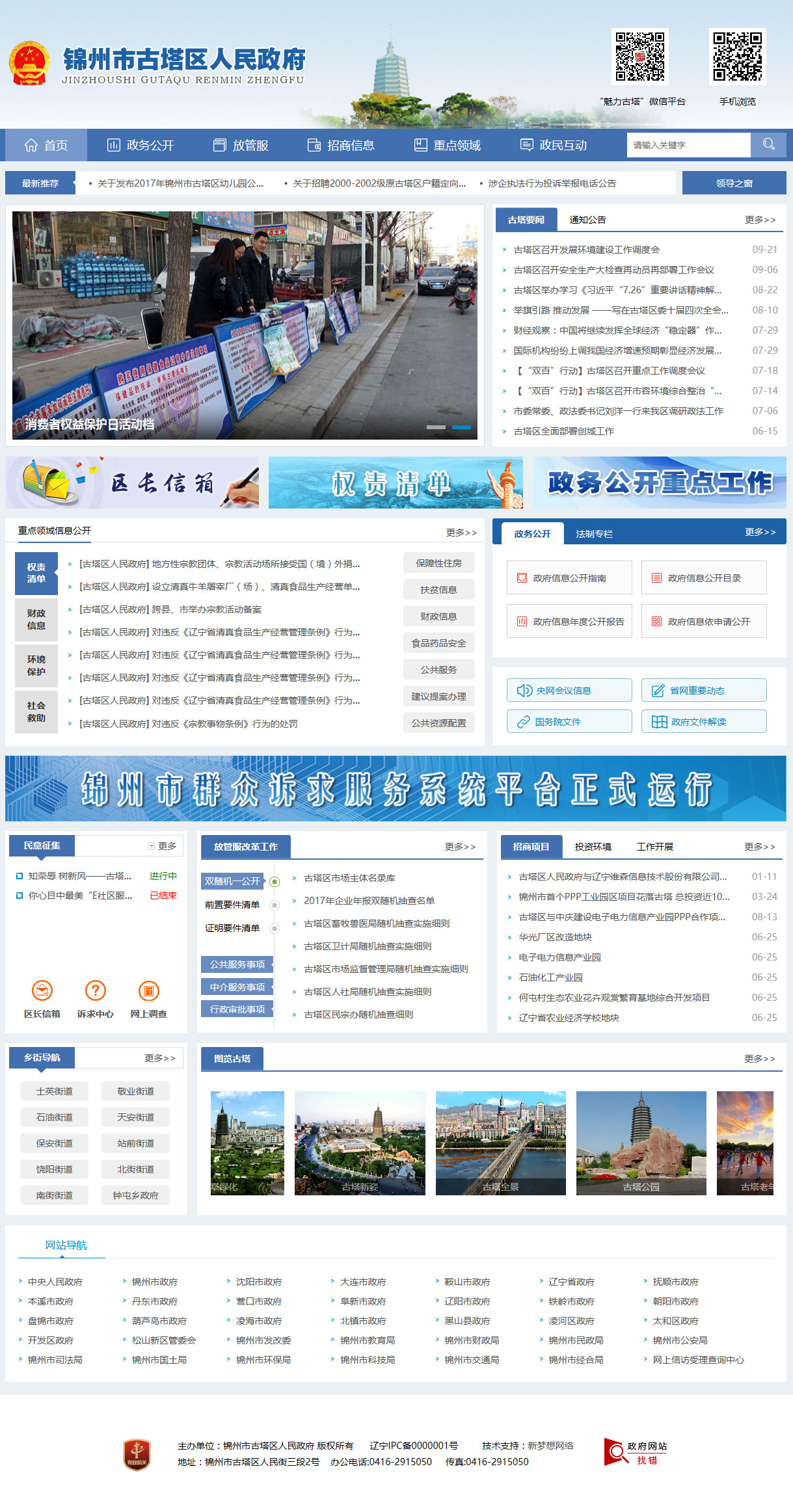This screenshot has height=1512, width=793.
Task: Click the keyword search input field
Action: [x=688, y=145]
